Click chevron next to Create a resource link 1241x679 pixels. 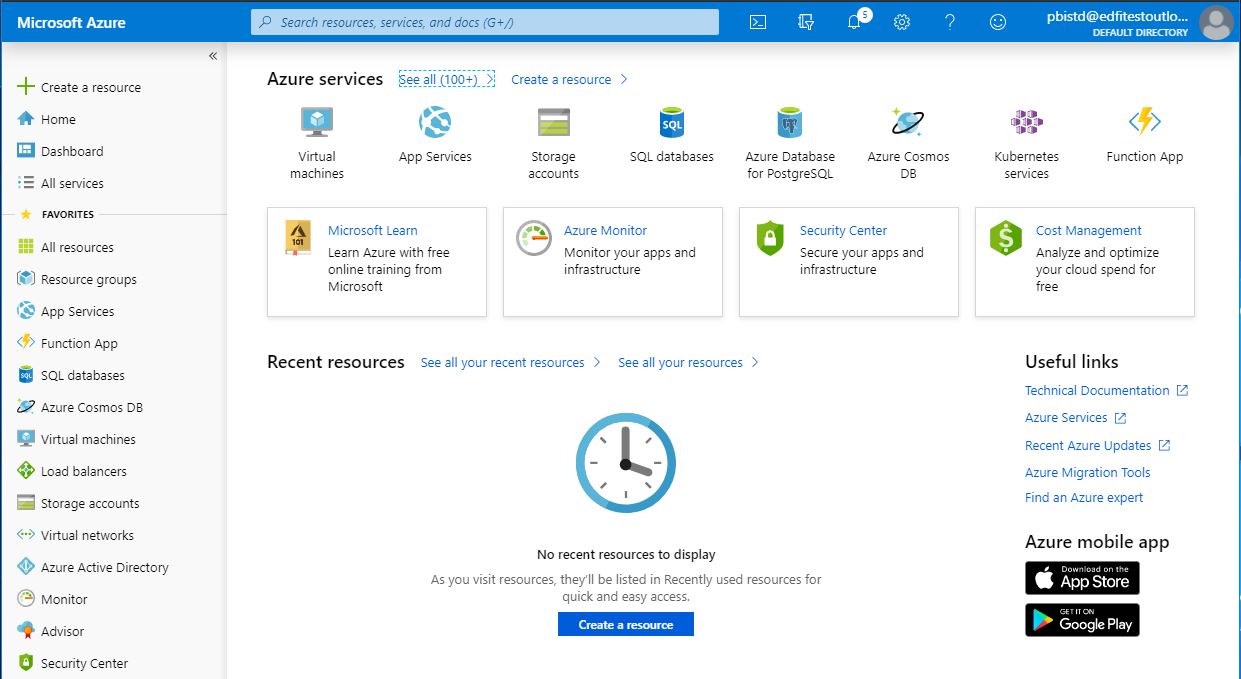point(624,79)
